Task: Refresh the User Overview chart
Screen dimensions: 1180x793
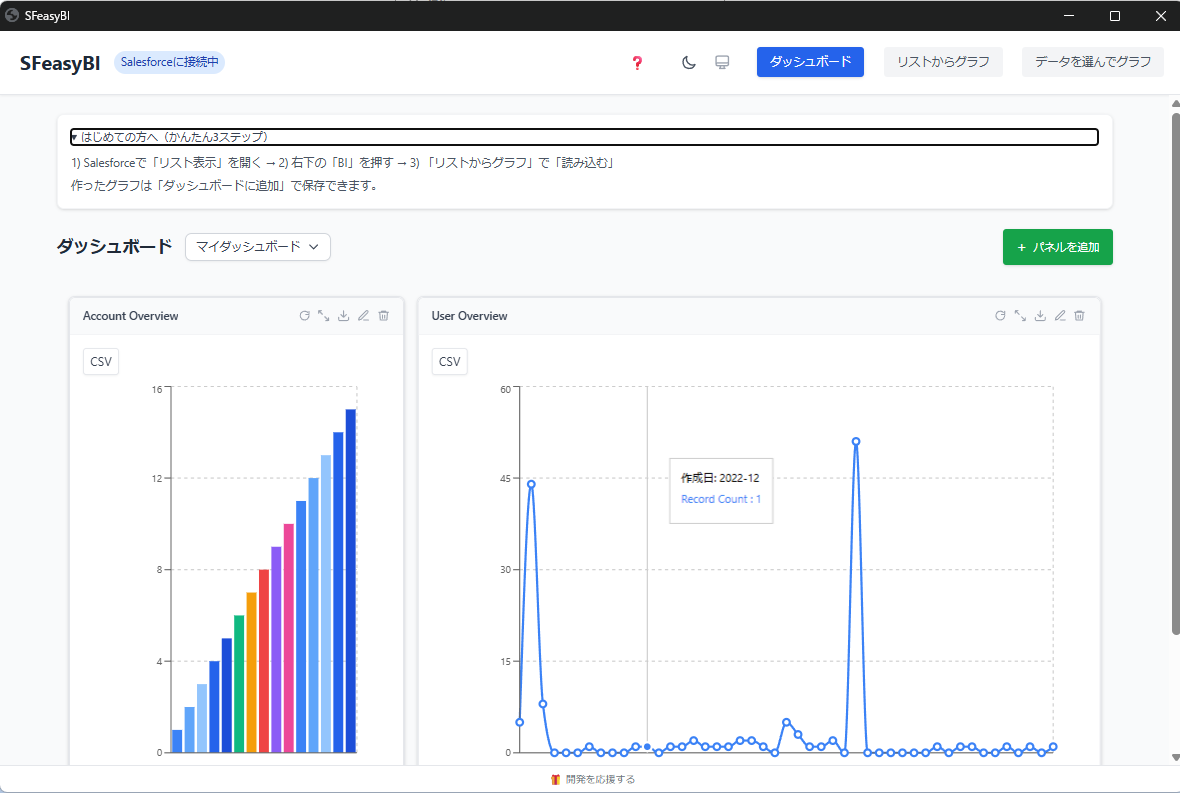Action: point(1000,315)
